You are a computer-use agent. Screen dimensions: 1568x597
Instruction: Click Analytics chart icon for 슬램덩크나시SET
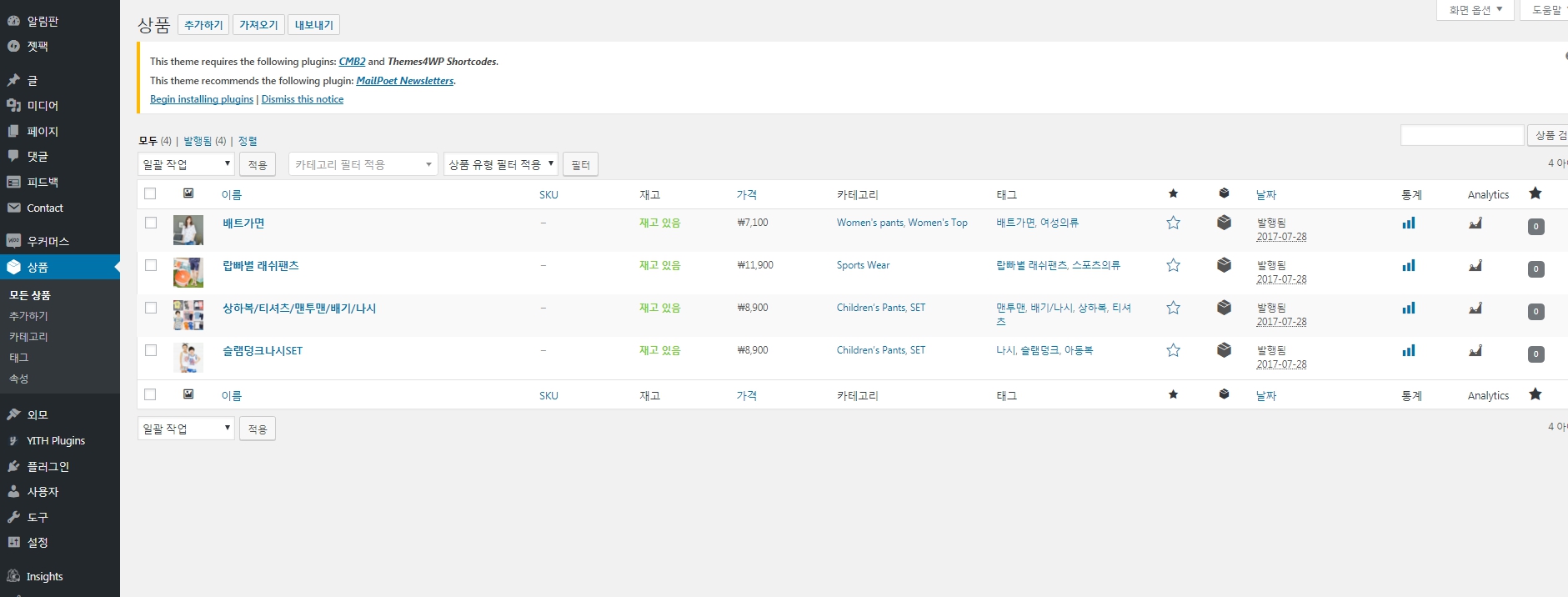coord(1475,351)
